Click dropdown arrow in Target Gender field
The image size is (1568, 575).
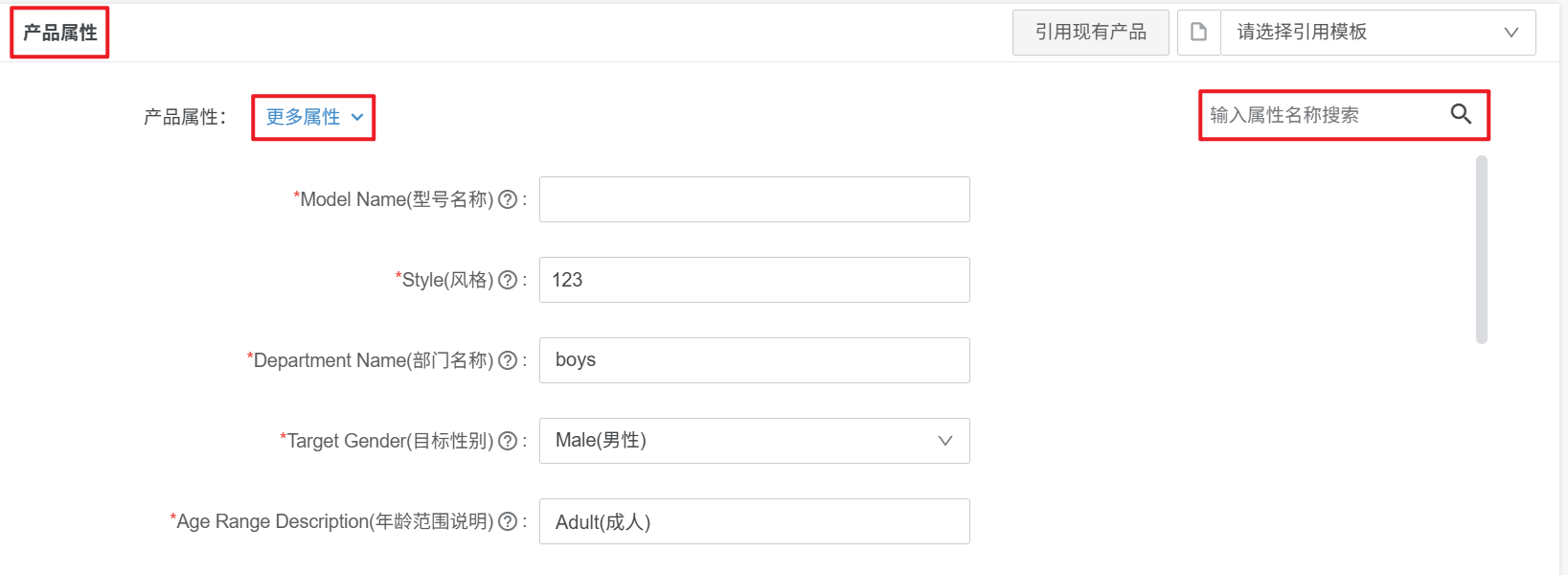coord(945,441)
